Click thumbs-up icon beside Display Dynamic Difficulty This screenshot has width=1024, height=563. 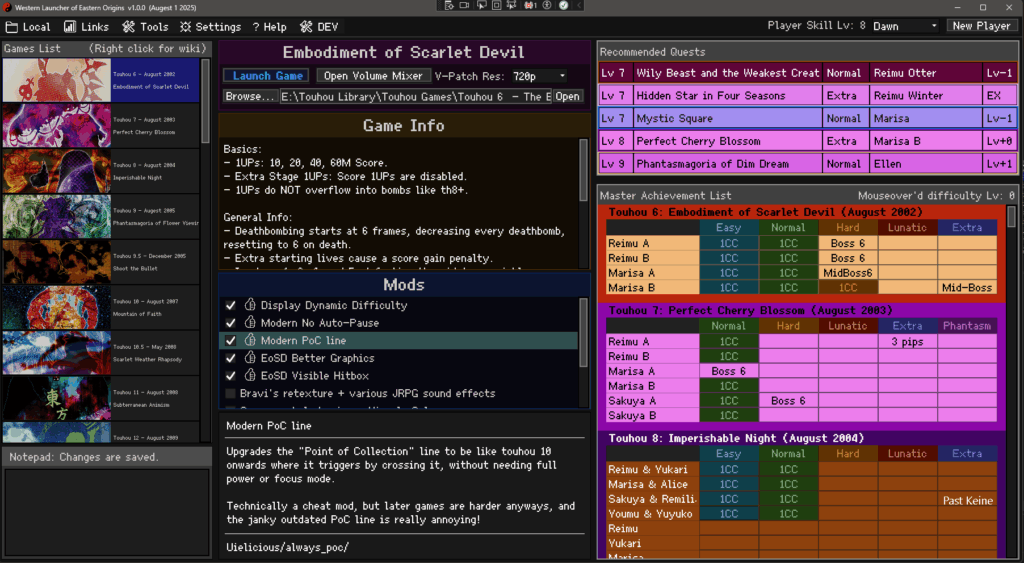(250, 305)
